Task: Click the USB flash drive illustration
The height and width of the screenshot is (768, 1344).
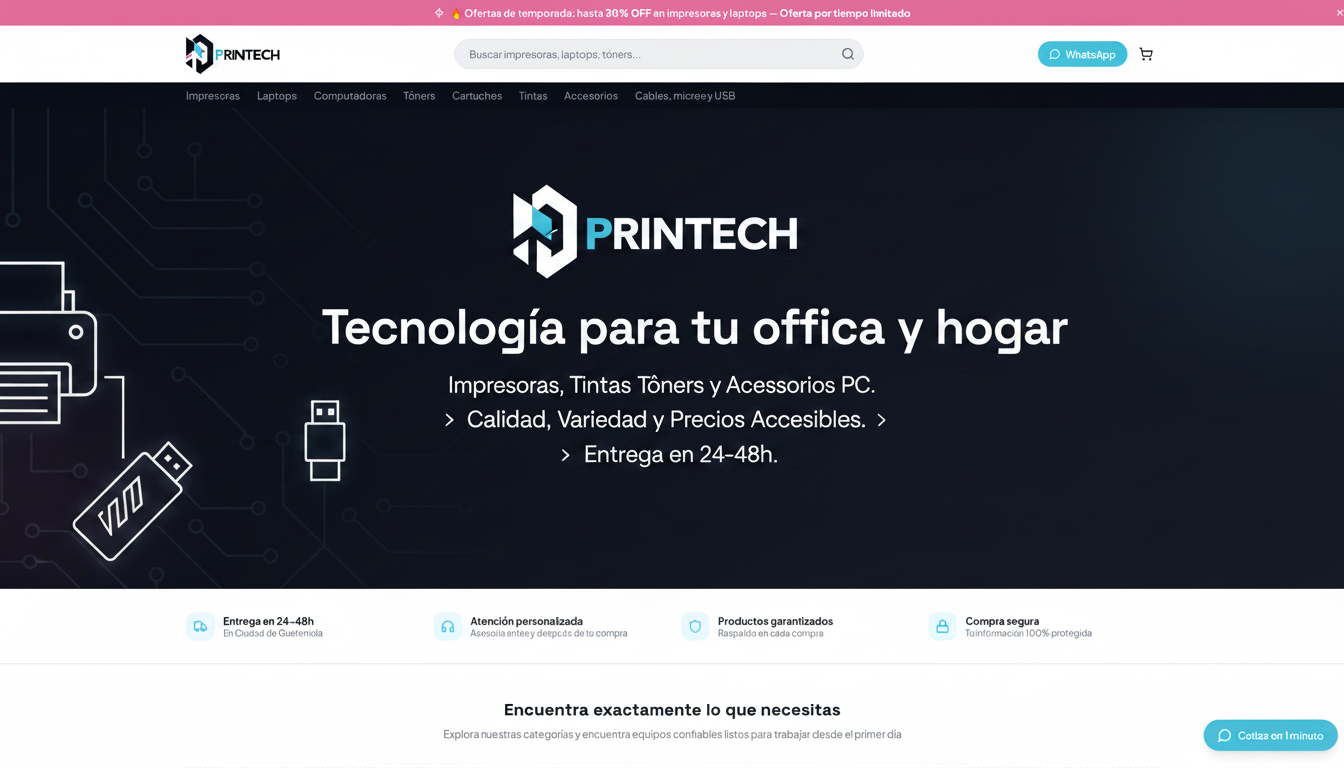Action: (x=132, y=501)
